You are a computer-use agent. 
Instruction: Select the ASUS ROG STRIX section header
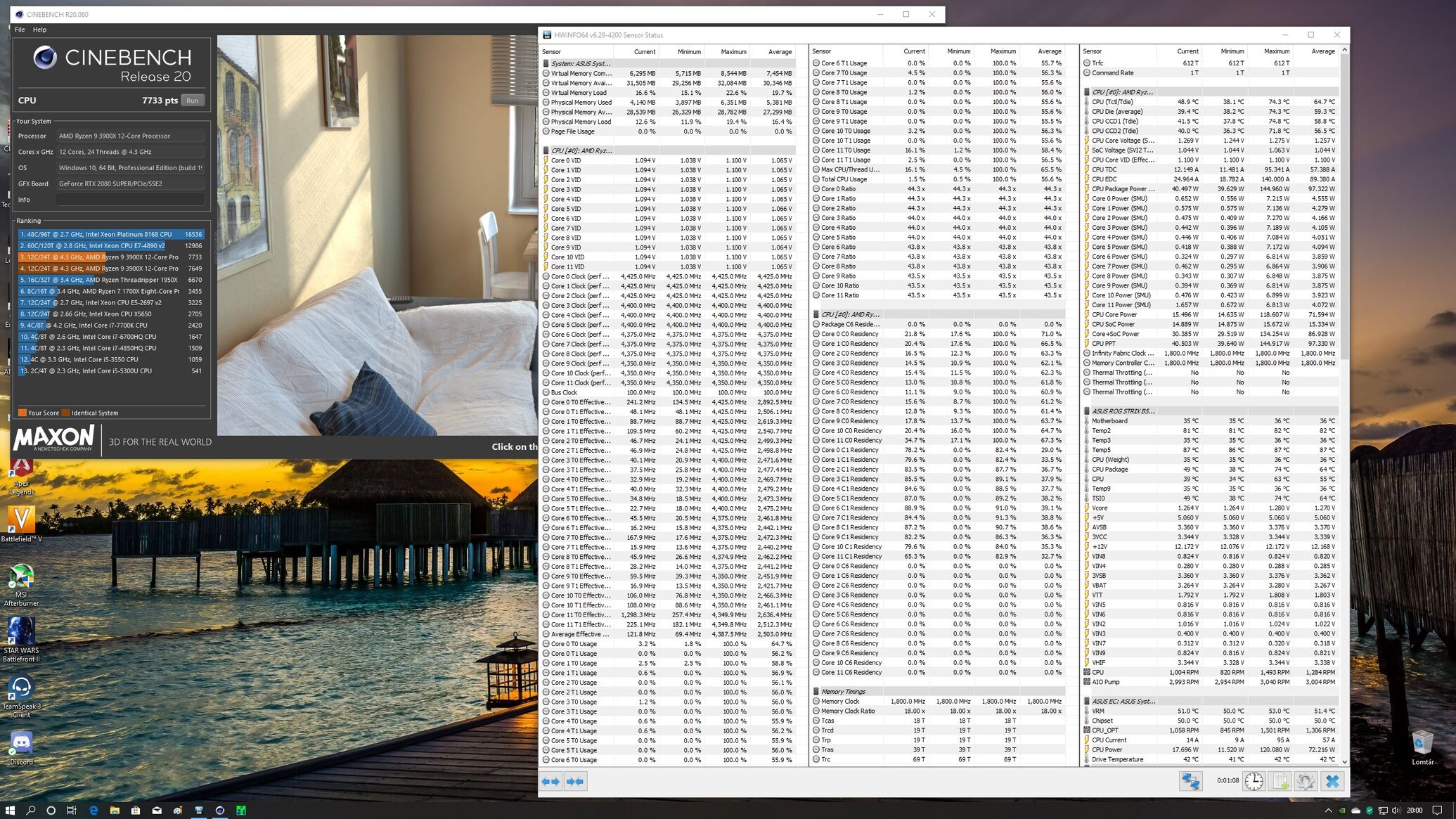(x=1209, y=411)
